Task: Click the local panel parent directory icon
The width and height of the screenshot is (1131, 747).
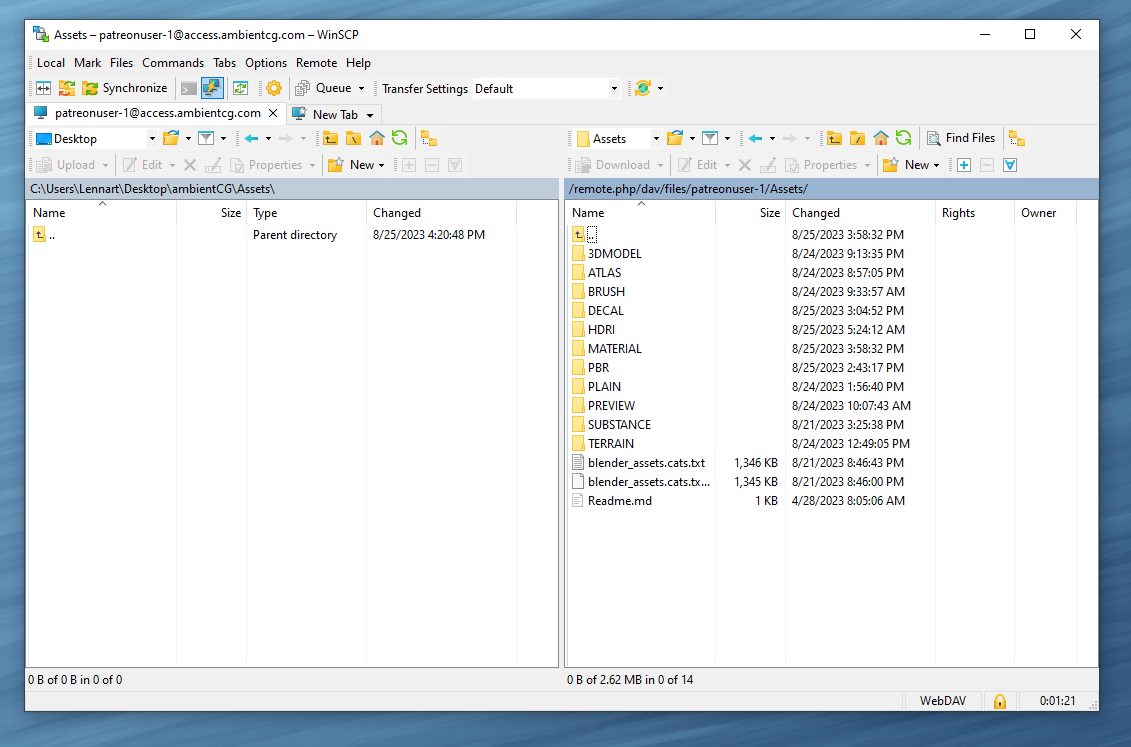Action: coord(330,138)
